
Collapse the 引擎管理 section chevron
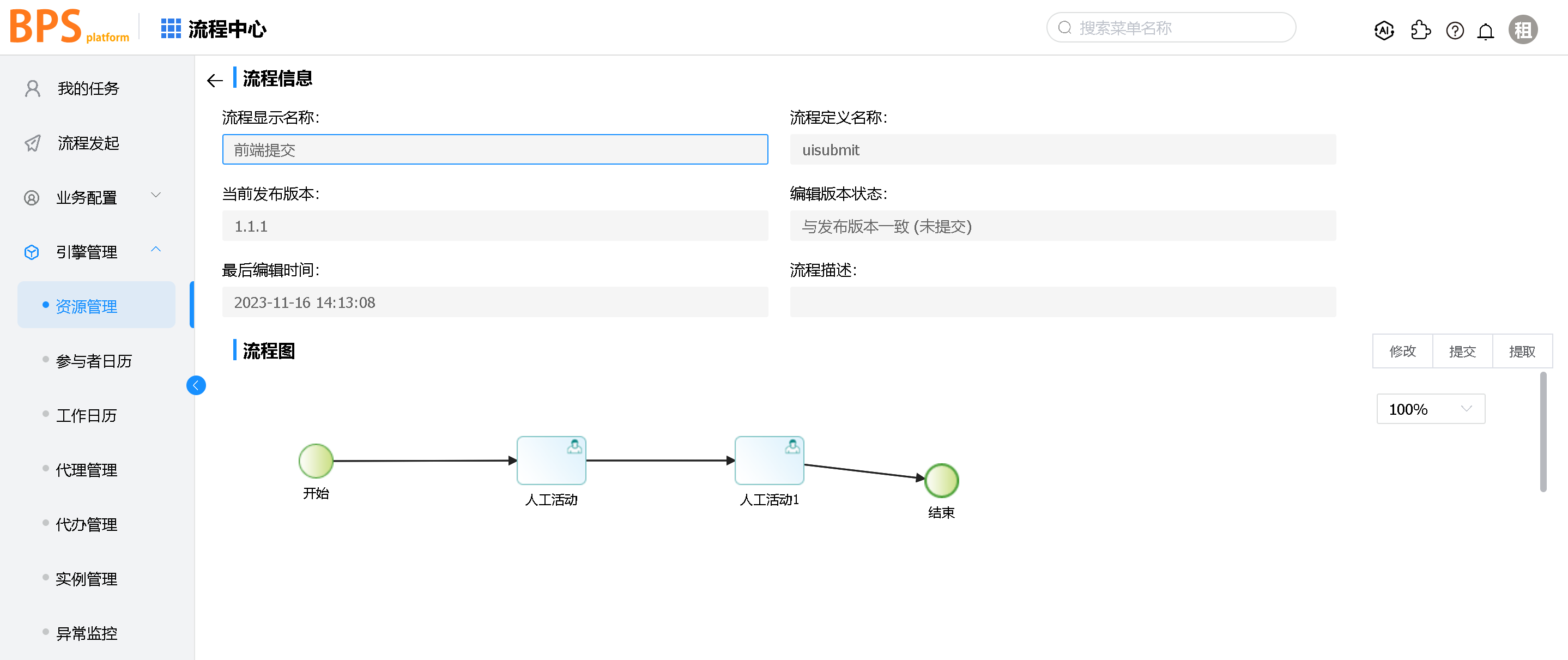tap(156, 250)
